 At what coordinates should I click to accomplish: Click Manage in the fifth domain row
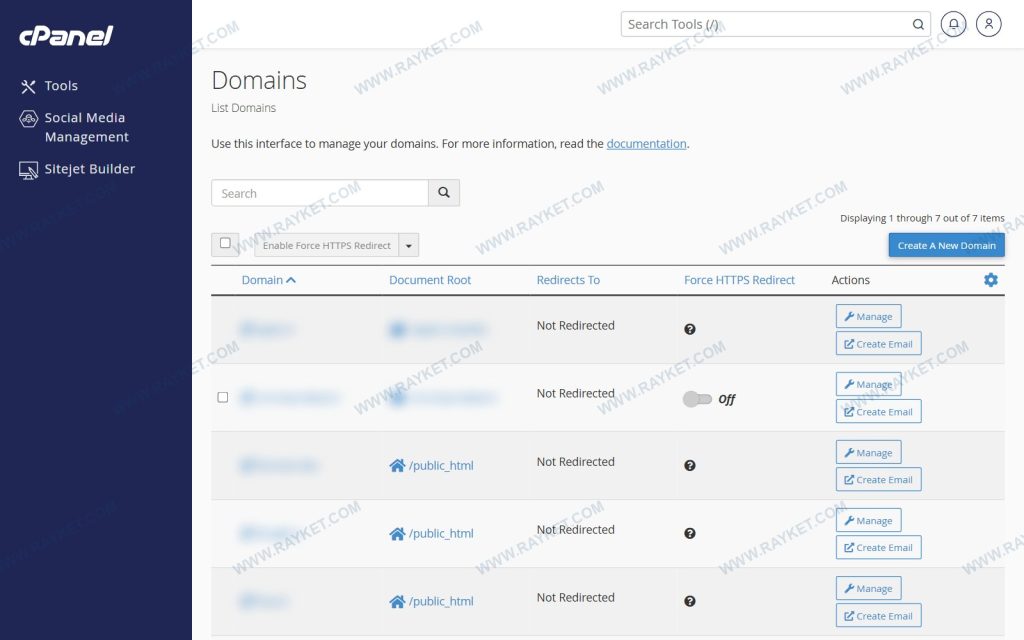869,588
